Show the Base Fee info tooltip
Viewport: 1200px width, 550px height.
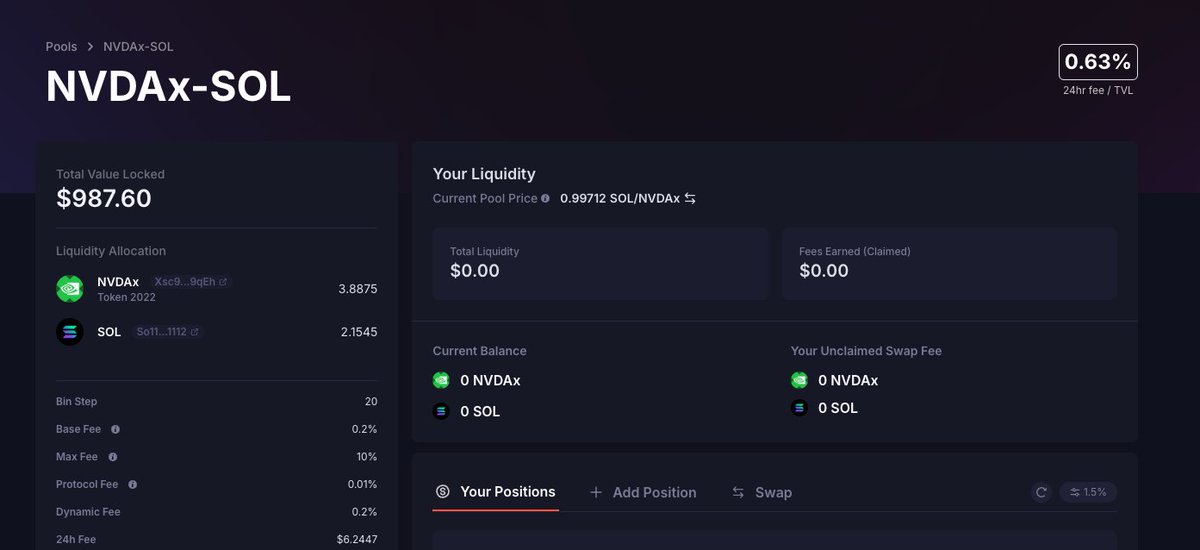115,429
